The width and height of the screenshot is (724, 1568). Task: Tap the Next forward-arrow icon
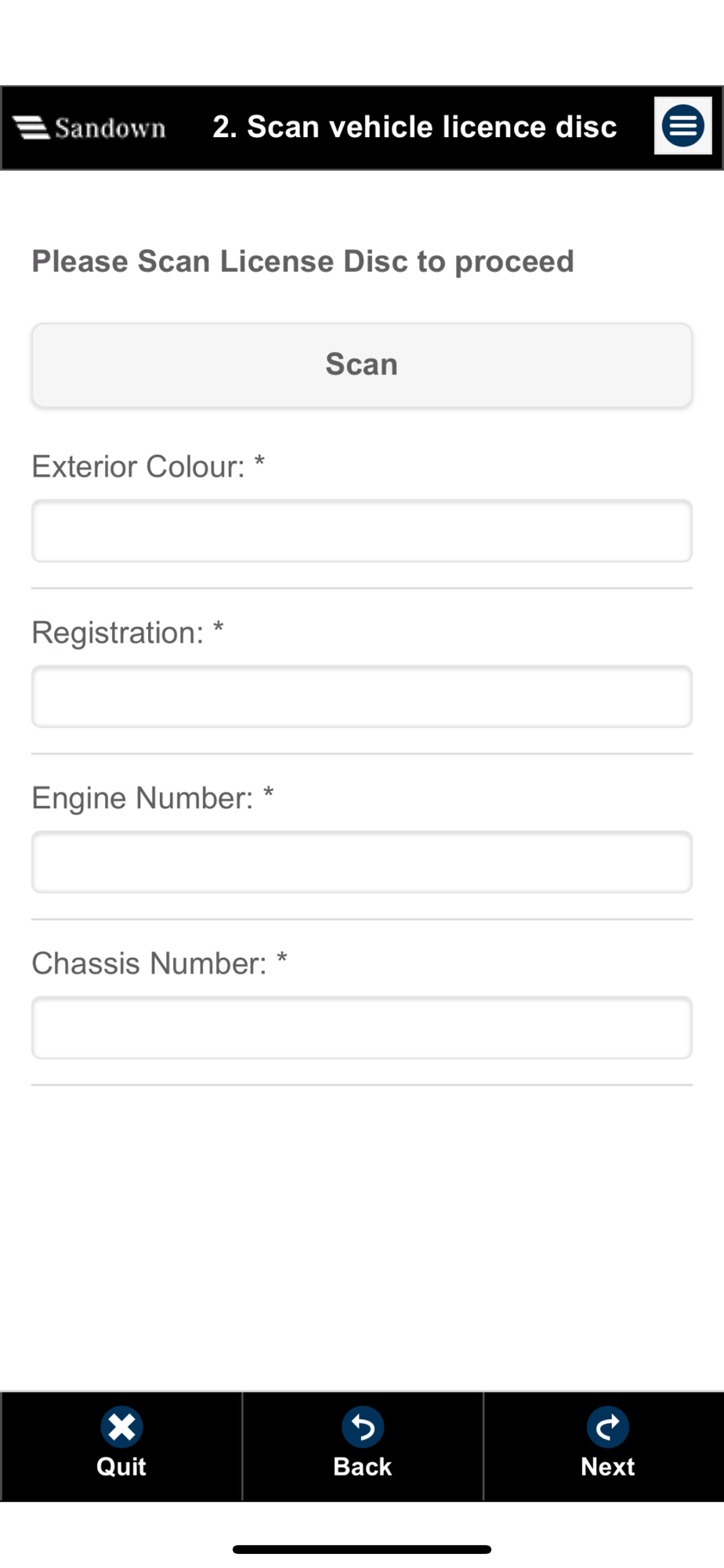click(608, 1427)
